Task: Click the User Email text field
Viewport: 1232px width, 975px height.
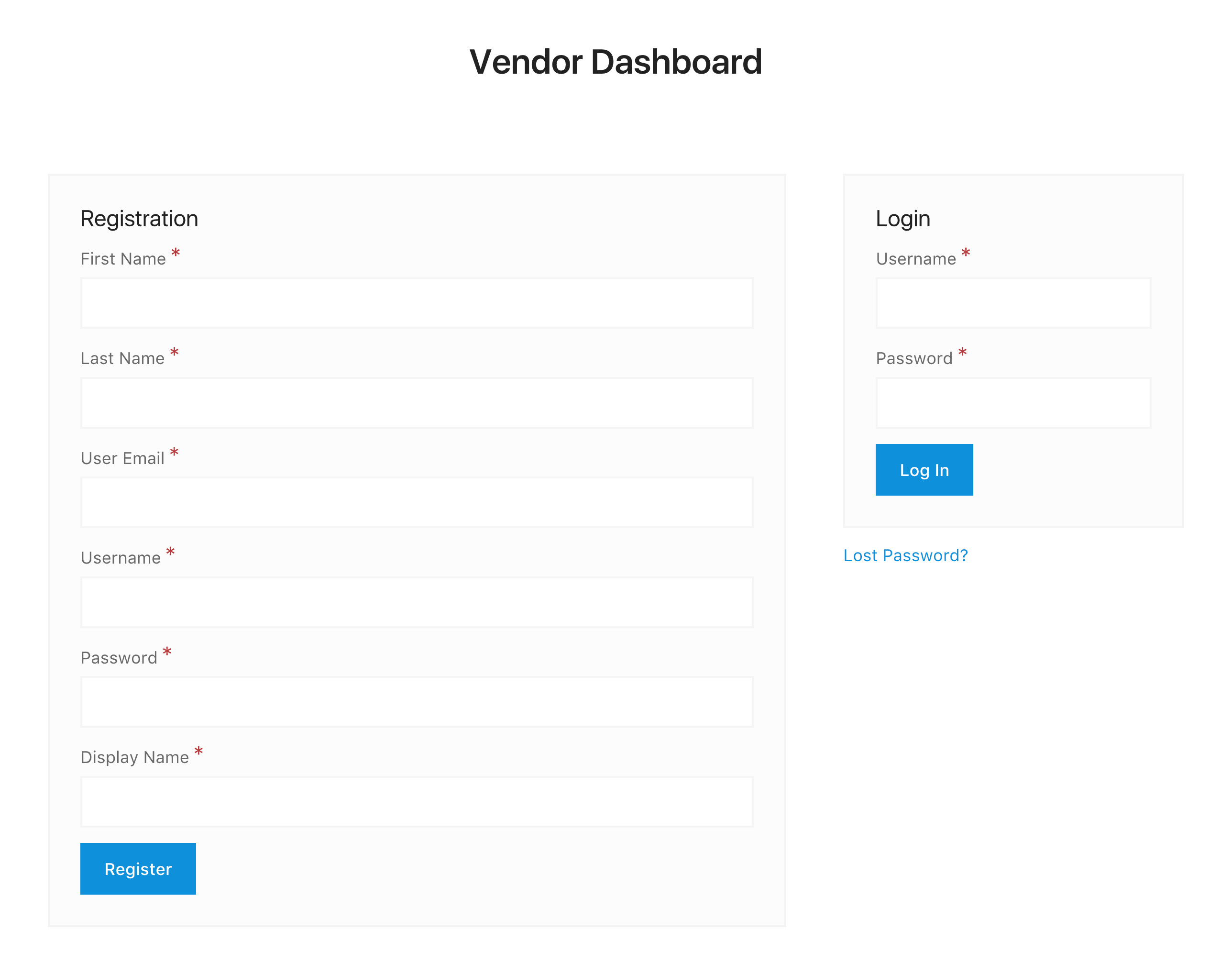Action: [x=417, y=502]
